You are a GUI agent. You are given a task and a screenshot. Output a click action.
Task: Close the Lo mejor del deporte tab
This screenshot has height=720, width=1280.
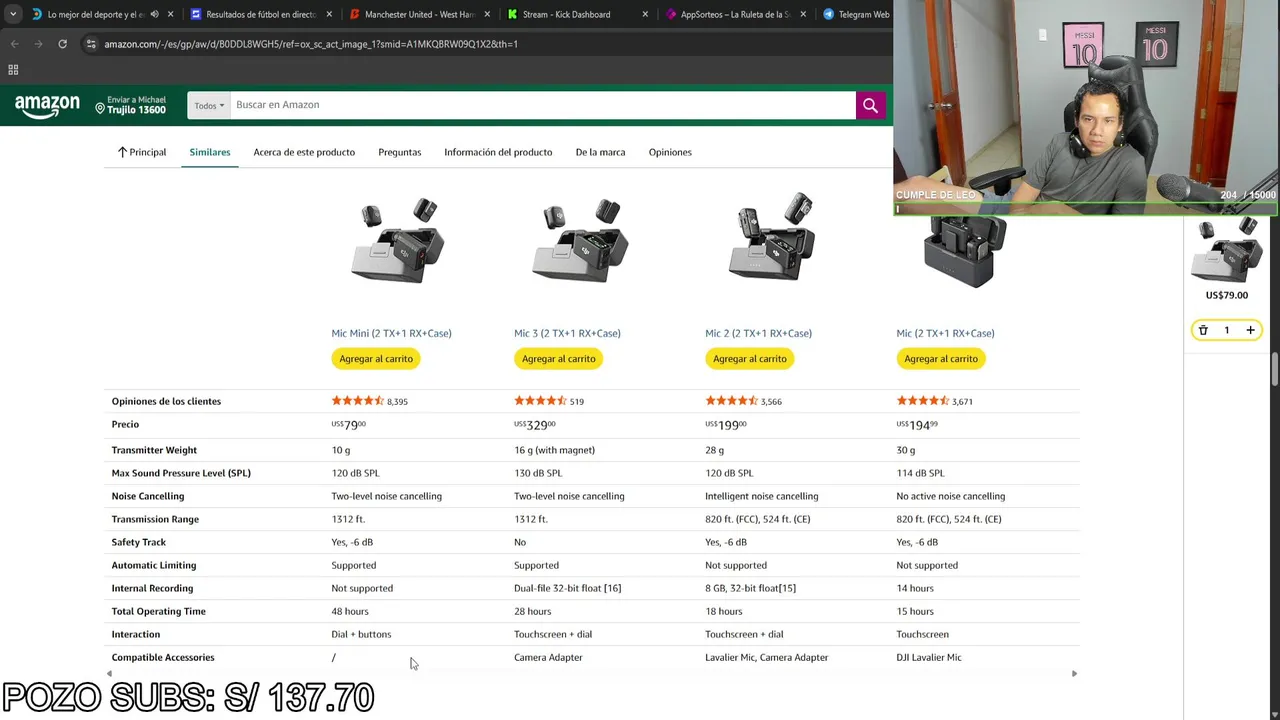(x=171, y=14)
